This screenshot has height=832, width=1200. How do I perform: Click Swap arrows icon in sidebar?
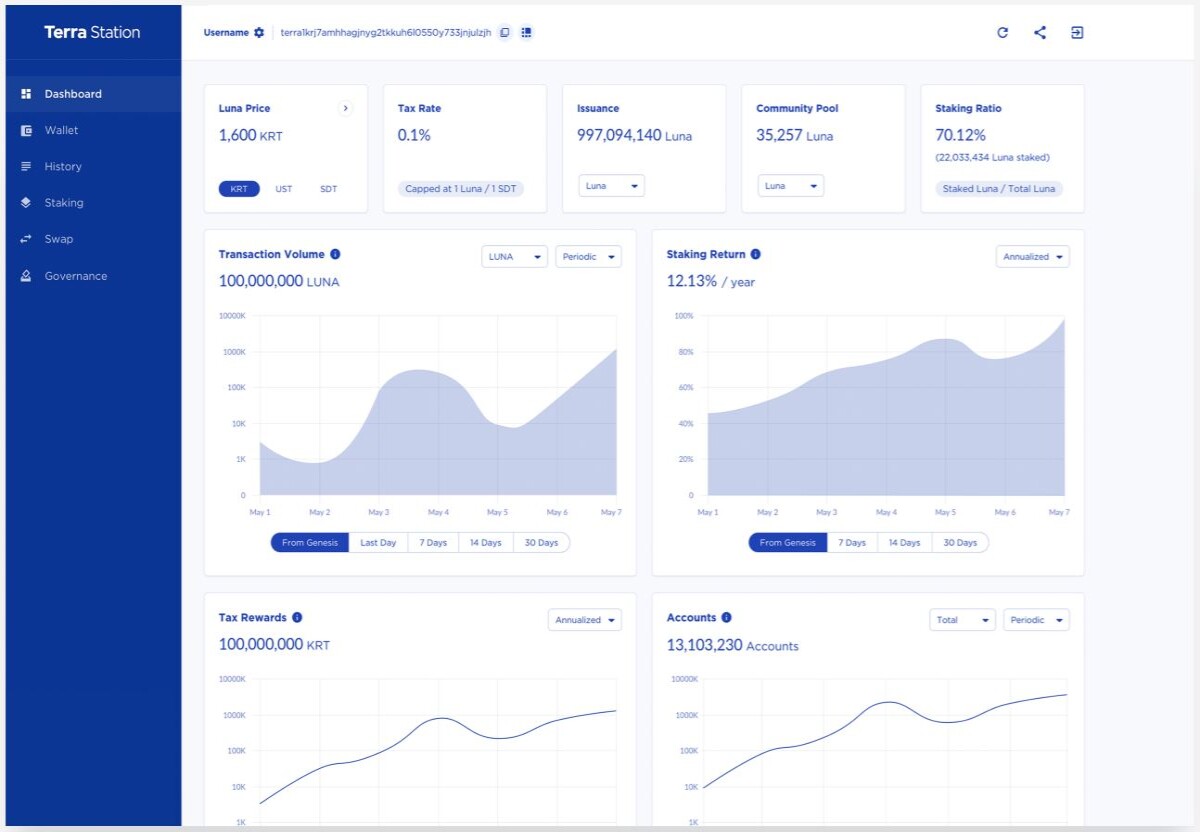pos(27,239)
